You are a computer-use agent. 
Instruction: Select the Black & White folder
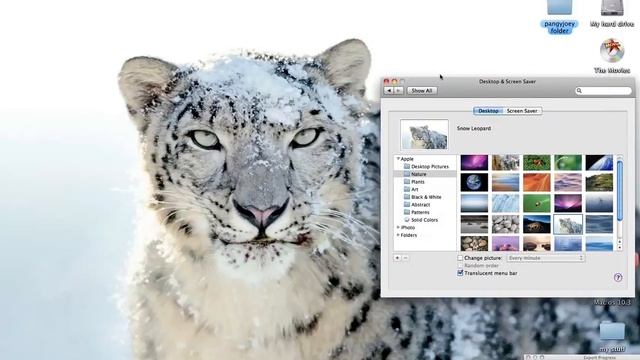click(425, 197)
